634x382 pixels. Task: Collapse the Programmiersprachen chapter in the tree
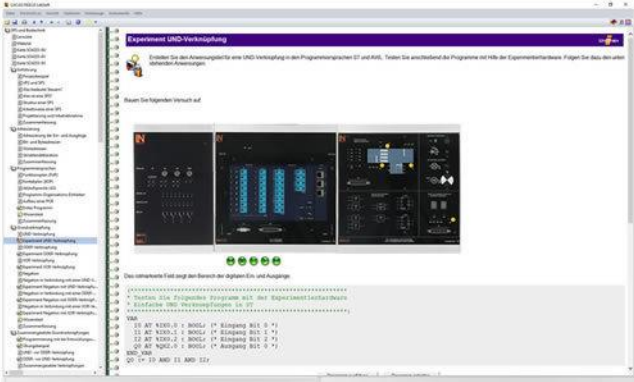tap(13, 168)
